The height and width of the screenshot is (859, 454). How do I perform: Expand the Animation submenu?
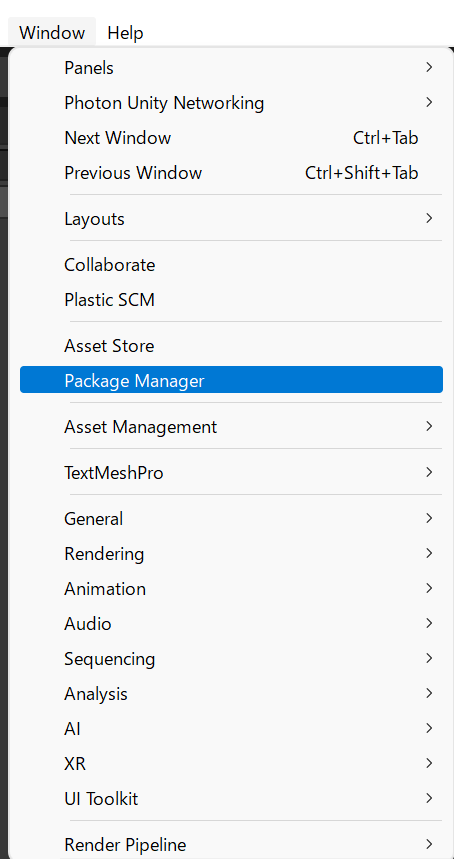(x=231, y=588)
